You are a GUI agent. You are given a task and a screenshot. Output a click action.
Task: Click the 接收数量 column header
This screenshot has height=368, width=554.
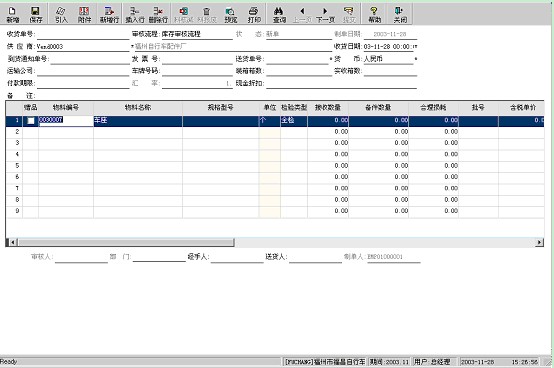click(328, 107)
